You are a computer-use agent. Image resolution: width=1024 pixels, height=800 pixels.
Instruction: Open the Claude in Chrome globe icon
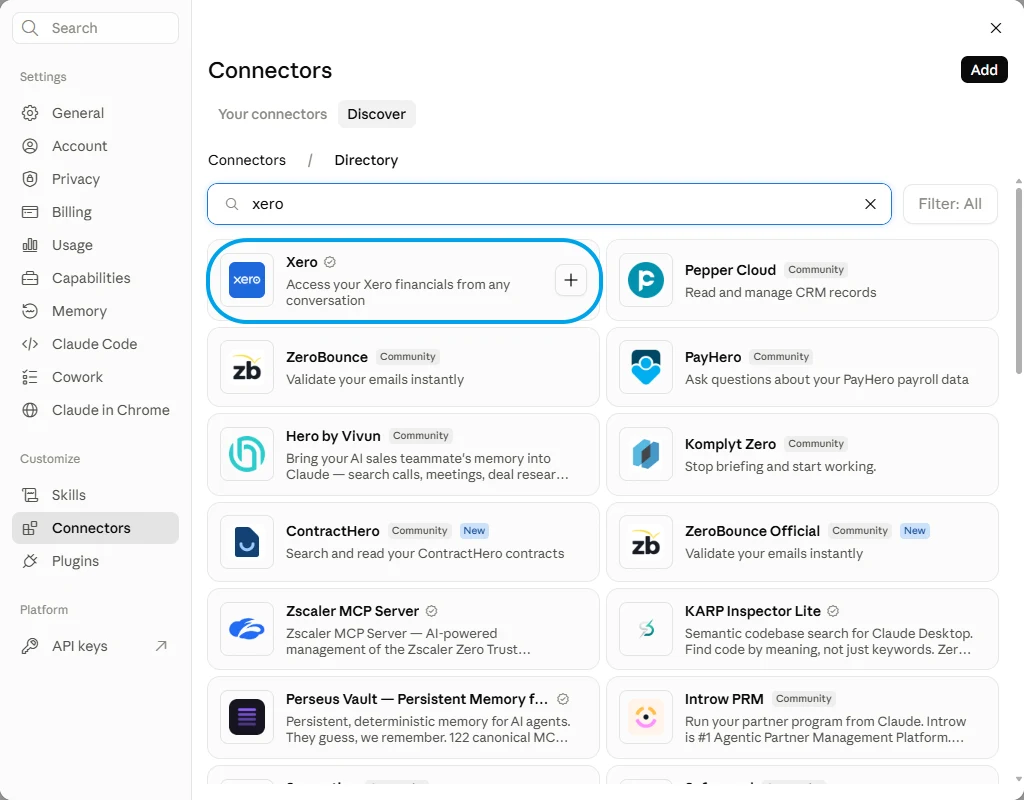click(x=30, y=410)
